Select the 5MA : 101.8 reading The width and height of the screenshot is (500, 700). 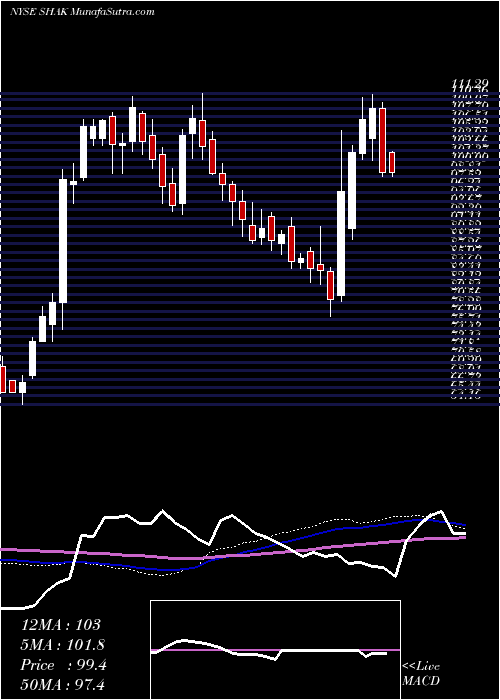tap(64, 645)
